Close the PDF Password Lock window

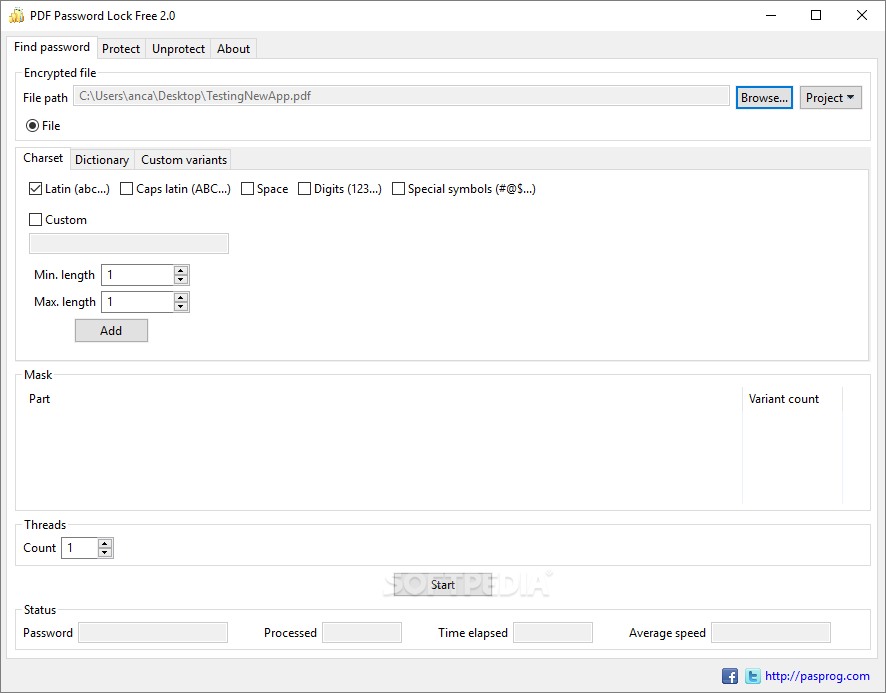coord(862,15)
